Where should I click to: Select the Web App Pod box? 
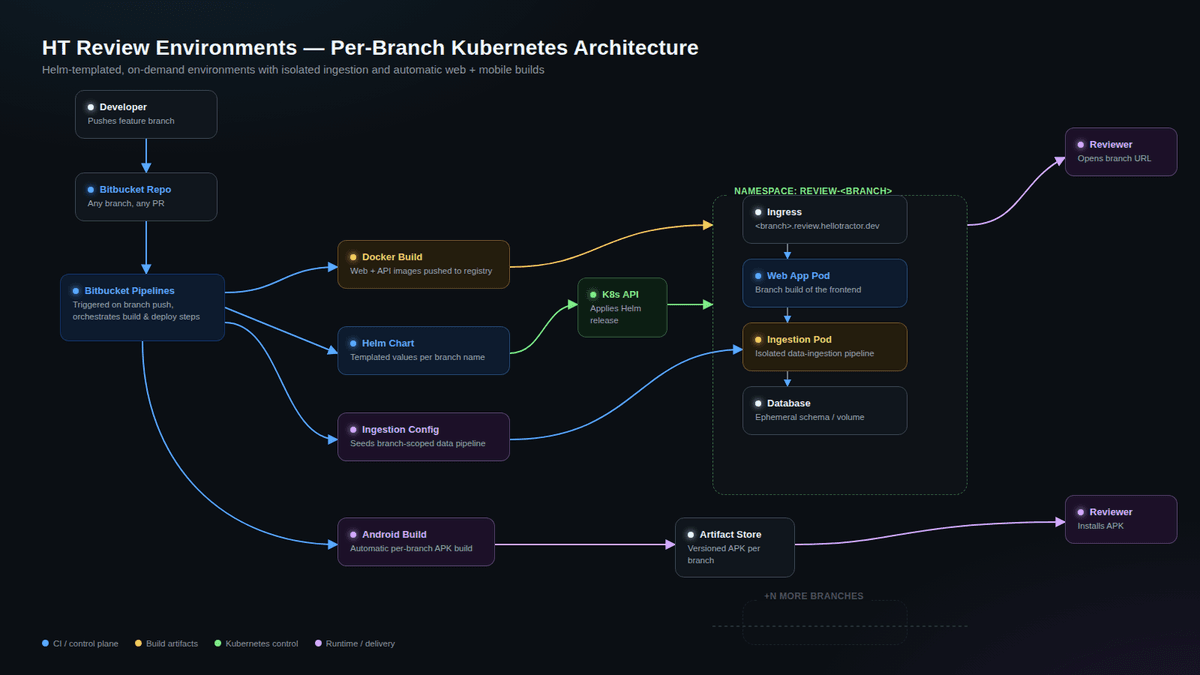click(825, 283)
